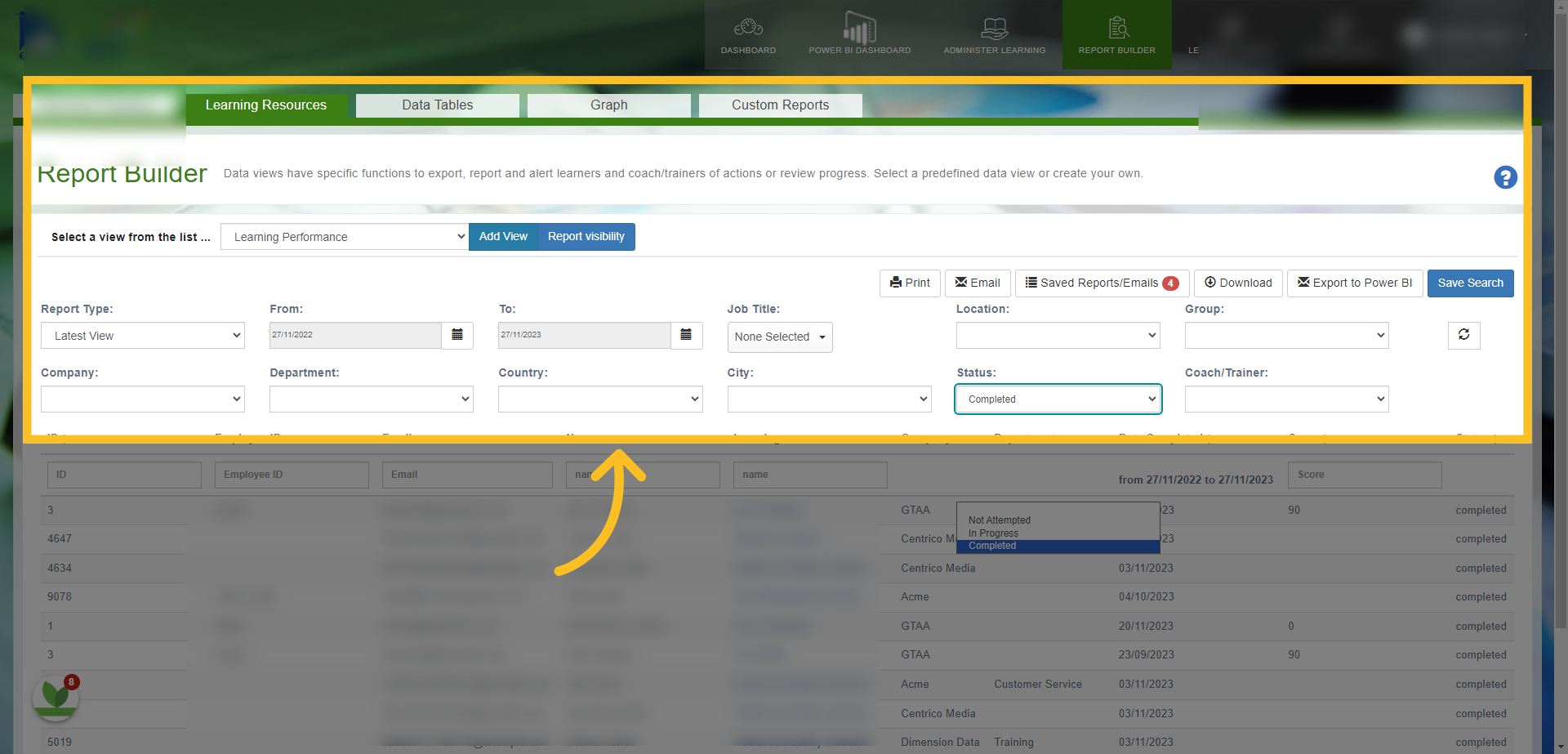1568x754 pixels.
Task: Open the Administer Learning icon
Action: [x=994, y=35]
